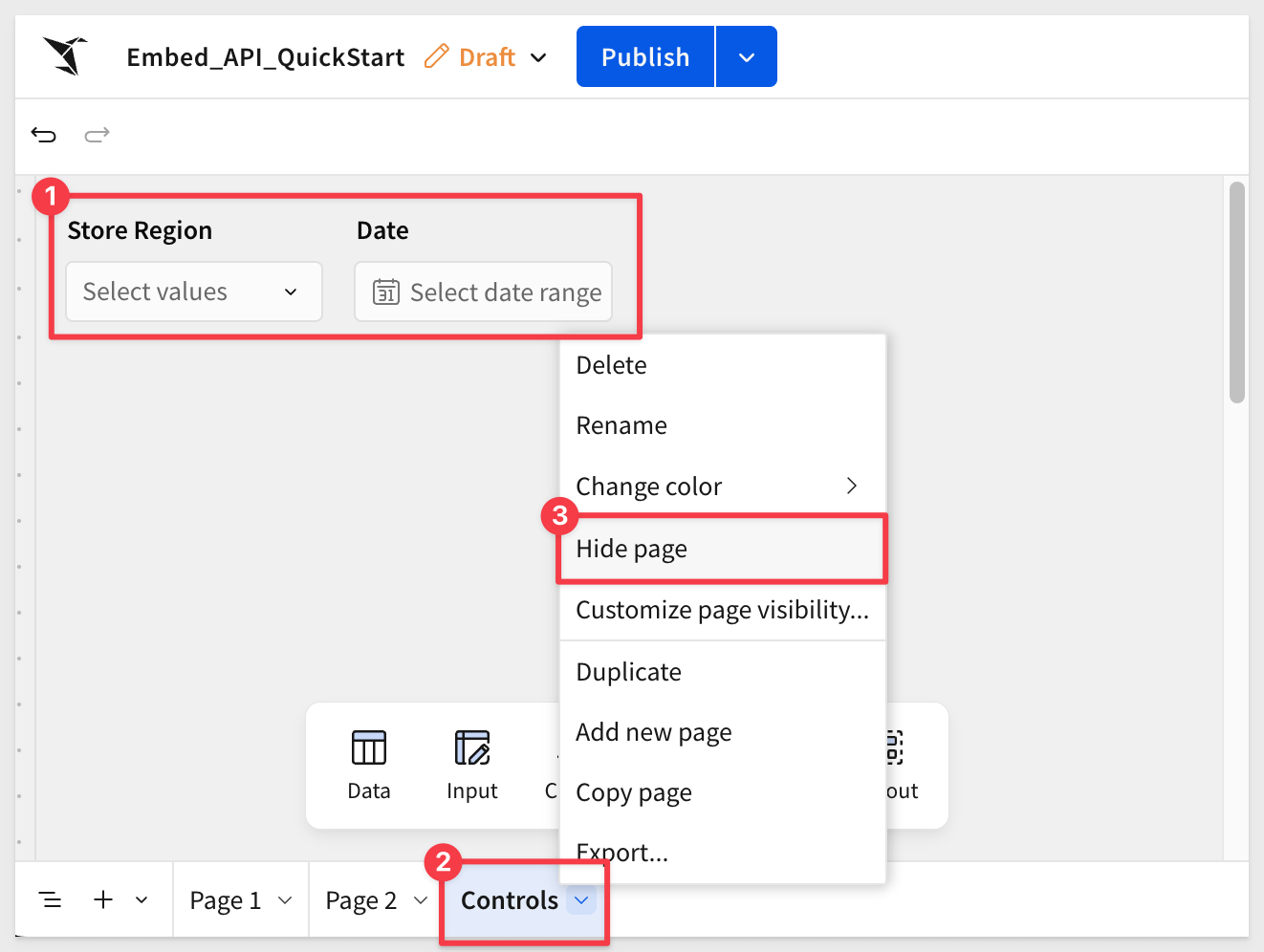The width and height of the screenshot is (1264, 952).
Task: Click the Input table element icon
Action: click(471, 748)
